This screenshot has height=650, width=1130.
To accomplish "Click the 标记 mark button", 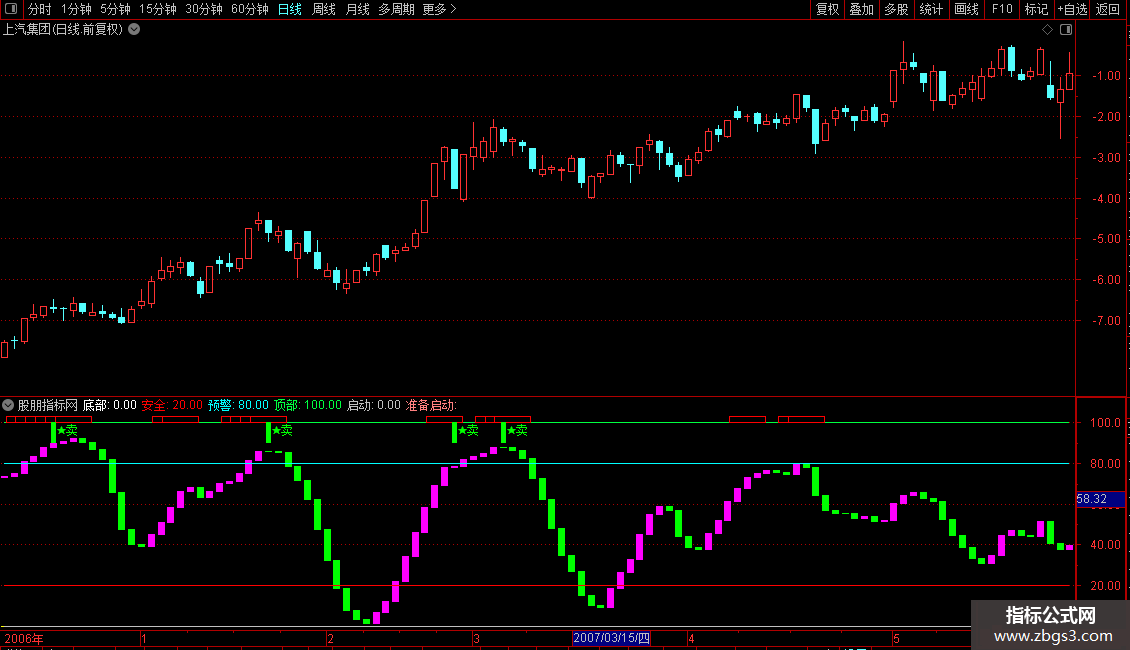I will 1036,9.
